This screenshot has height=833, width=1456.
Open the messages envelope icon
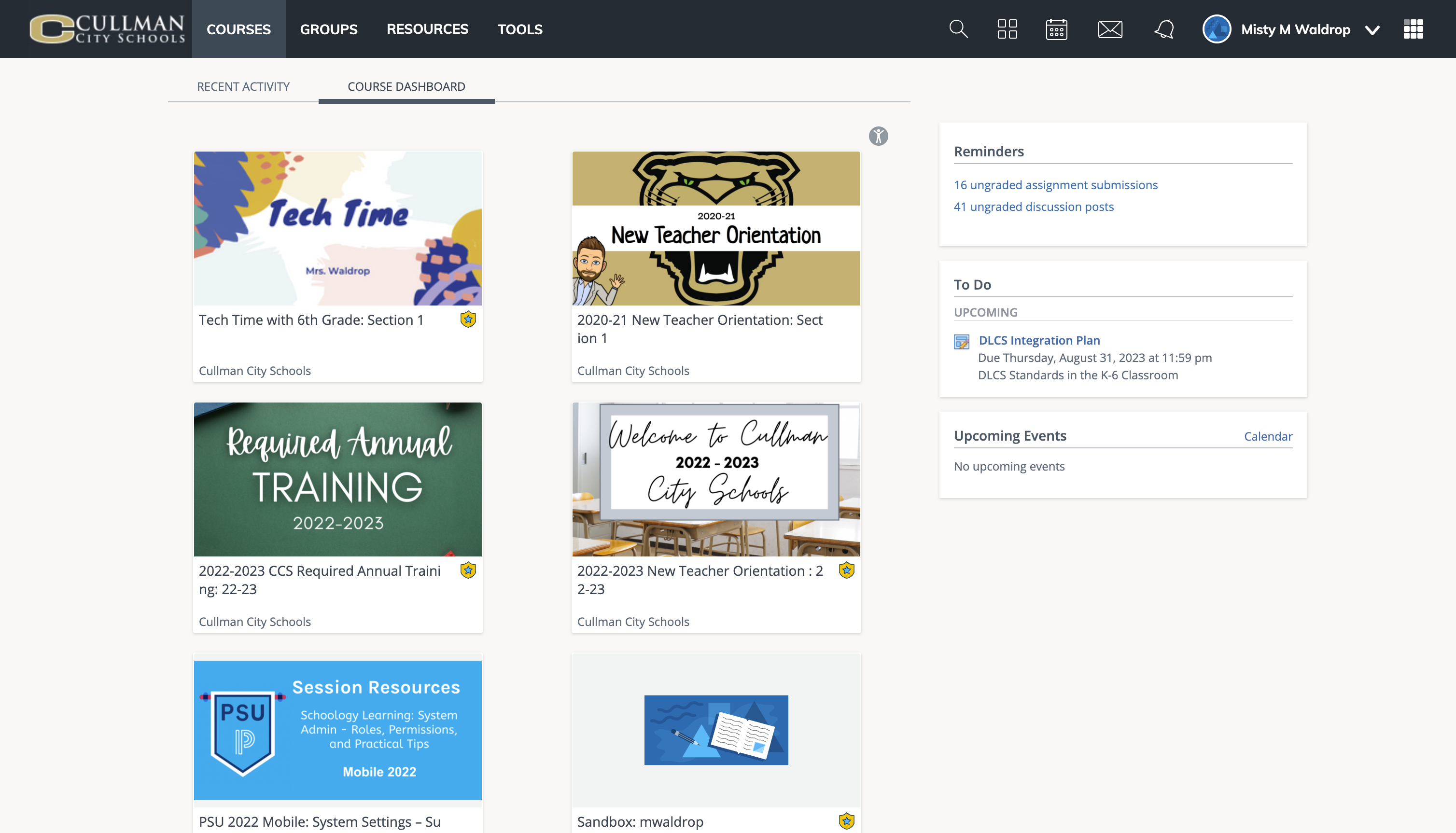(x=1110, y=29)
